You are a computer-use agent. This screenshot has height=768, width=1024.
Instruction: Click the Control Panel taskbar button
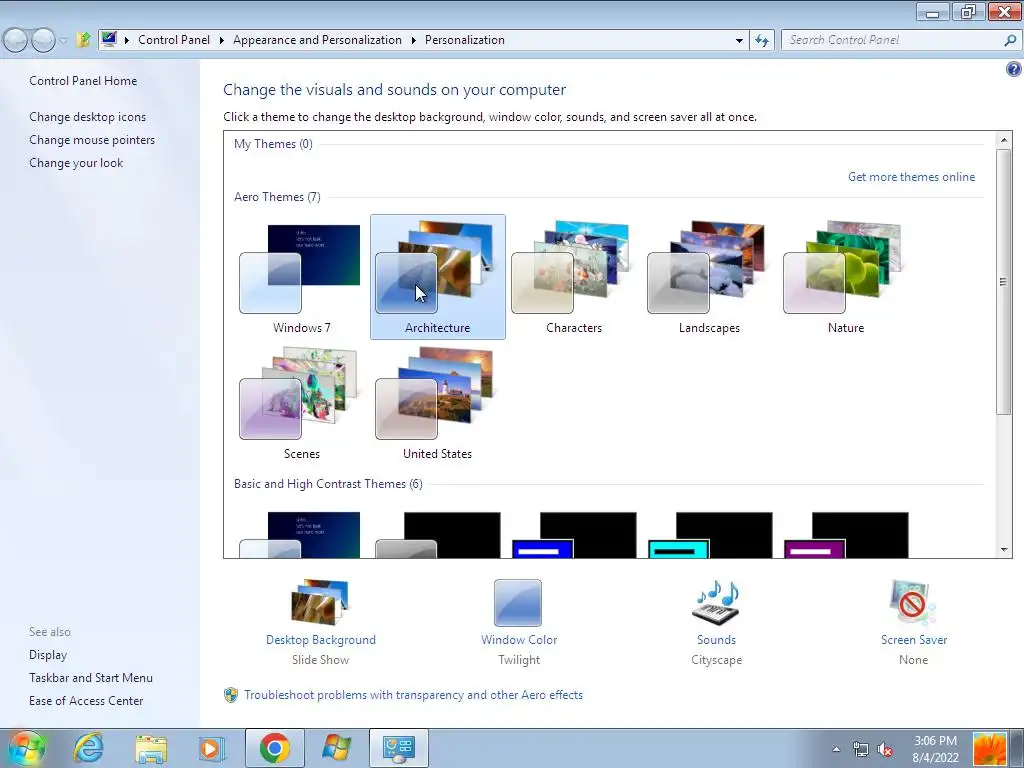click(399, 748)
